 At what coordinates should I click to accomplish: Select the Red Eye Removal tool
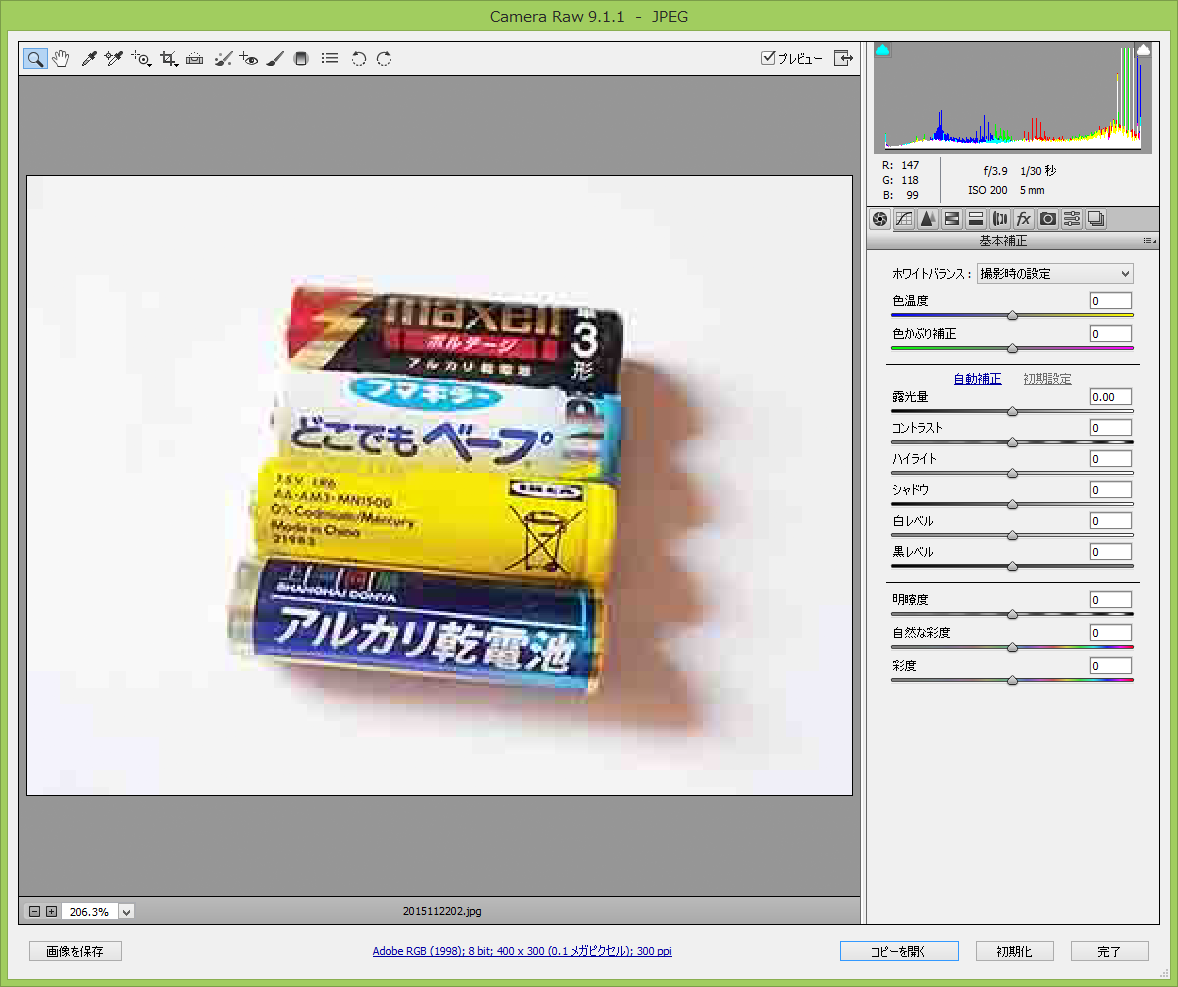249,59
